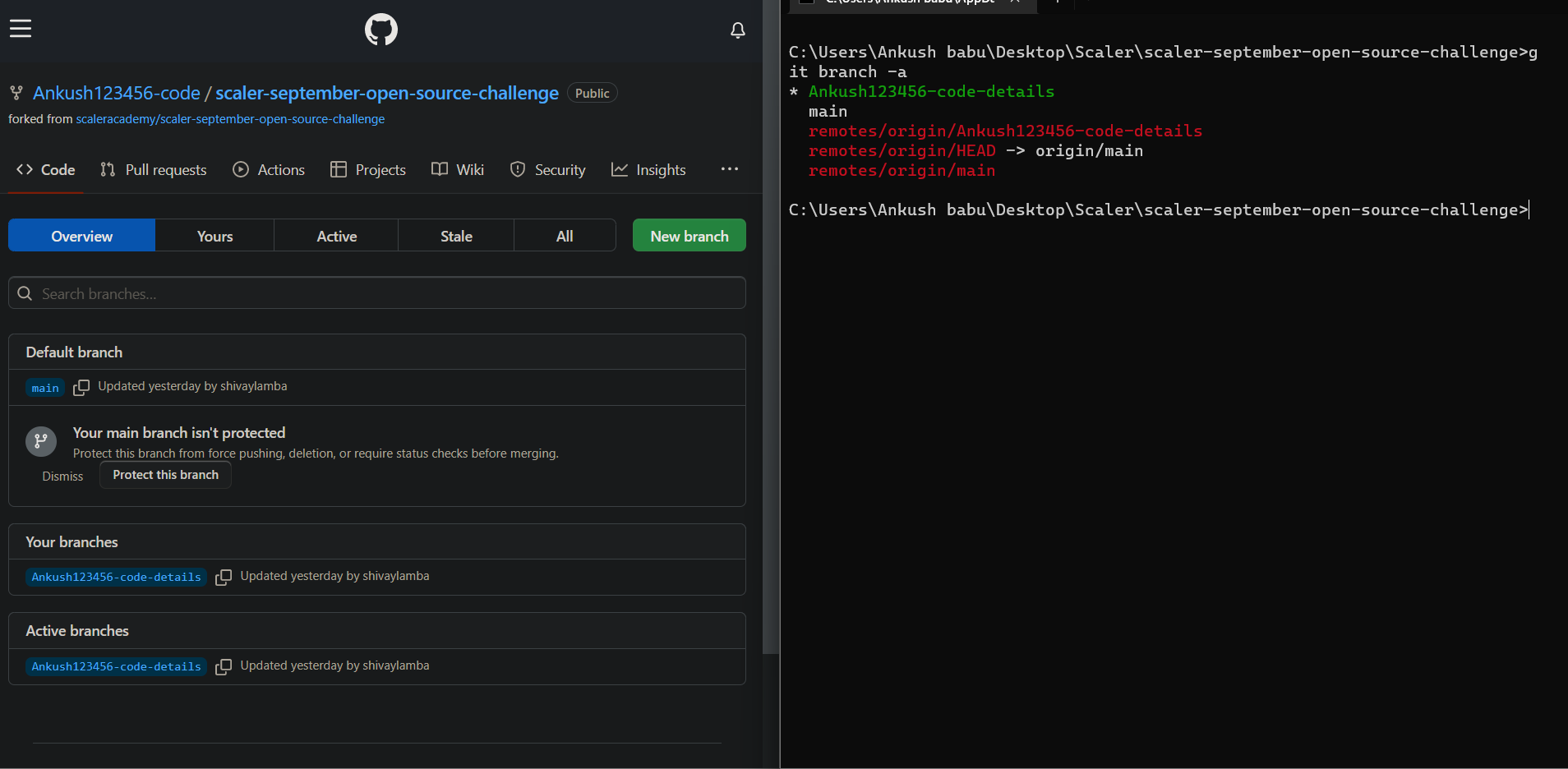Viewport: 1568px width, 769px height.
Task: Open the repository Wiki
Action: click(458, 169)
